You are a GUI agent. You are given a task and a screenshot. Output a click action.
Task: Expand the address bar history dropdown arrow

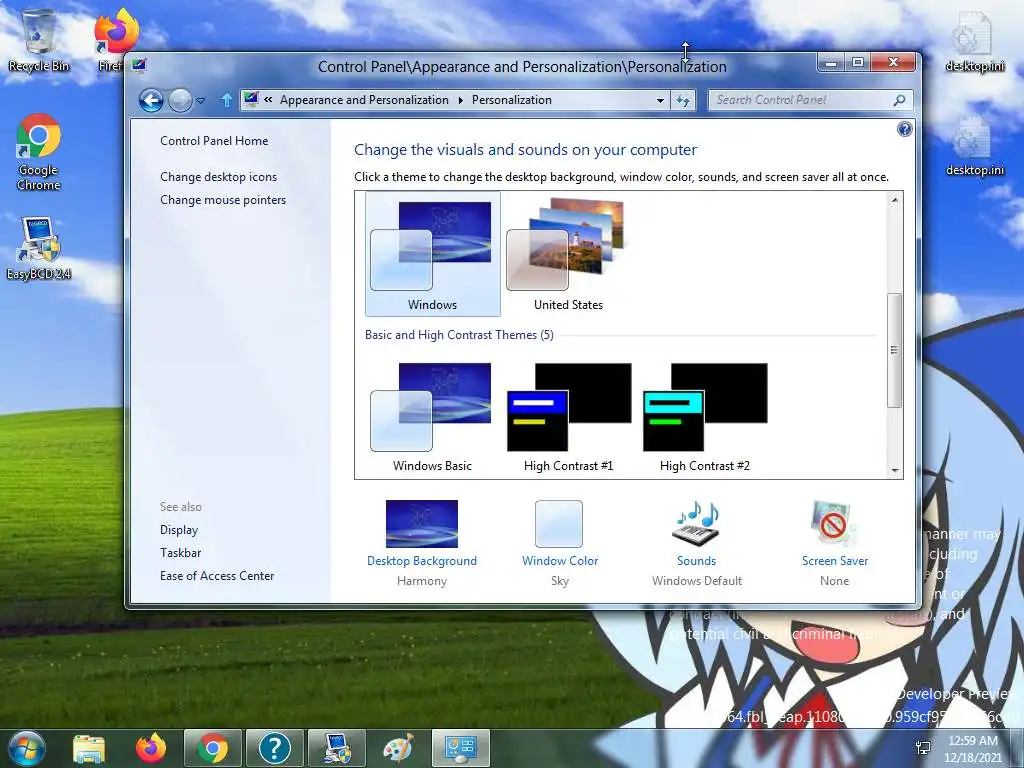(x=660, y=101)
